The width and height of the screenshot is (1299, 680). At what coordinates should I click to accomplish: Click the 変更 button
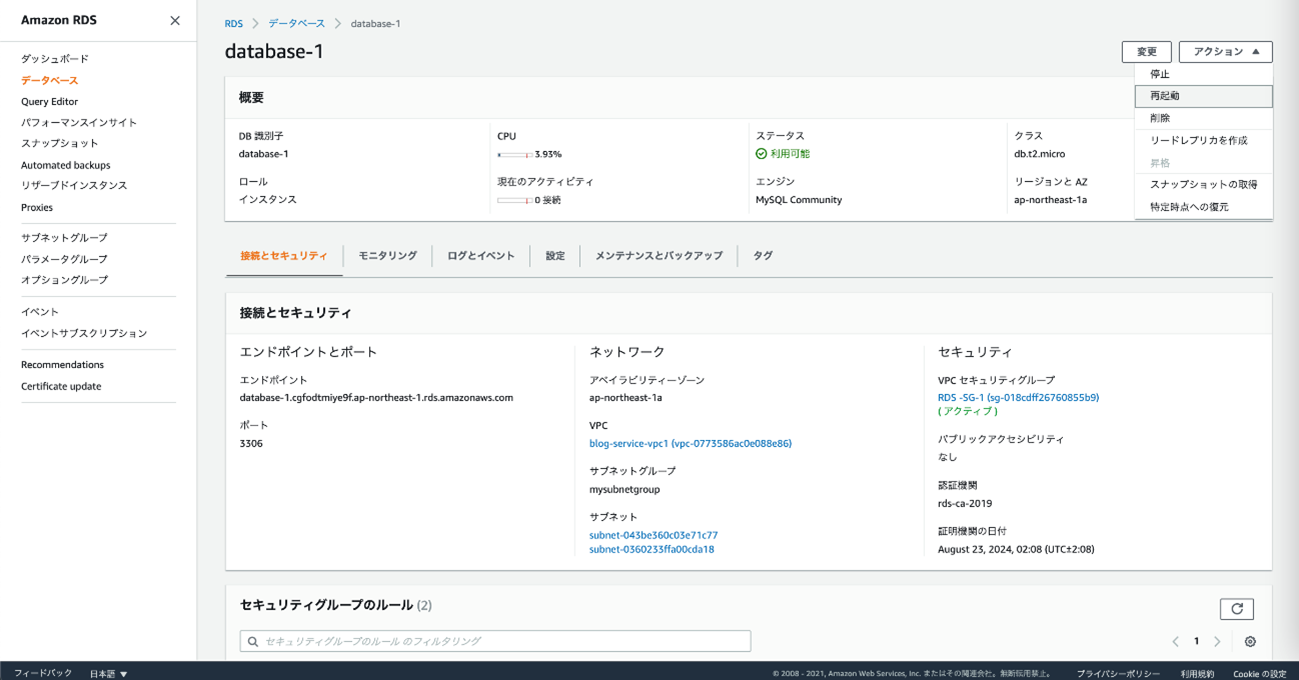coord(1146,52)
